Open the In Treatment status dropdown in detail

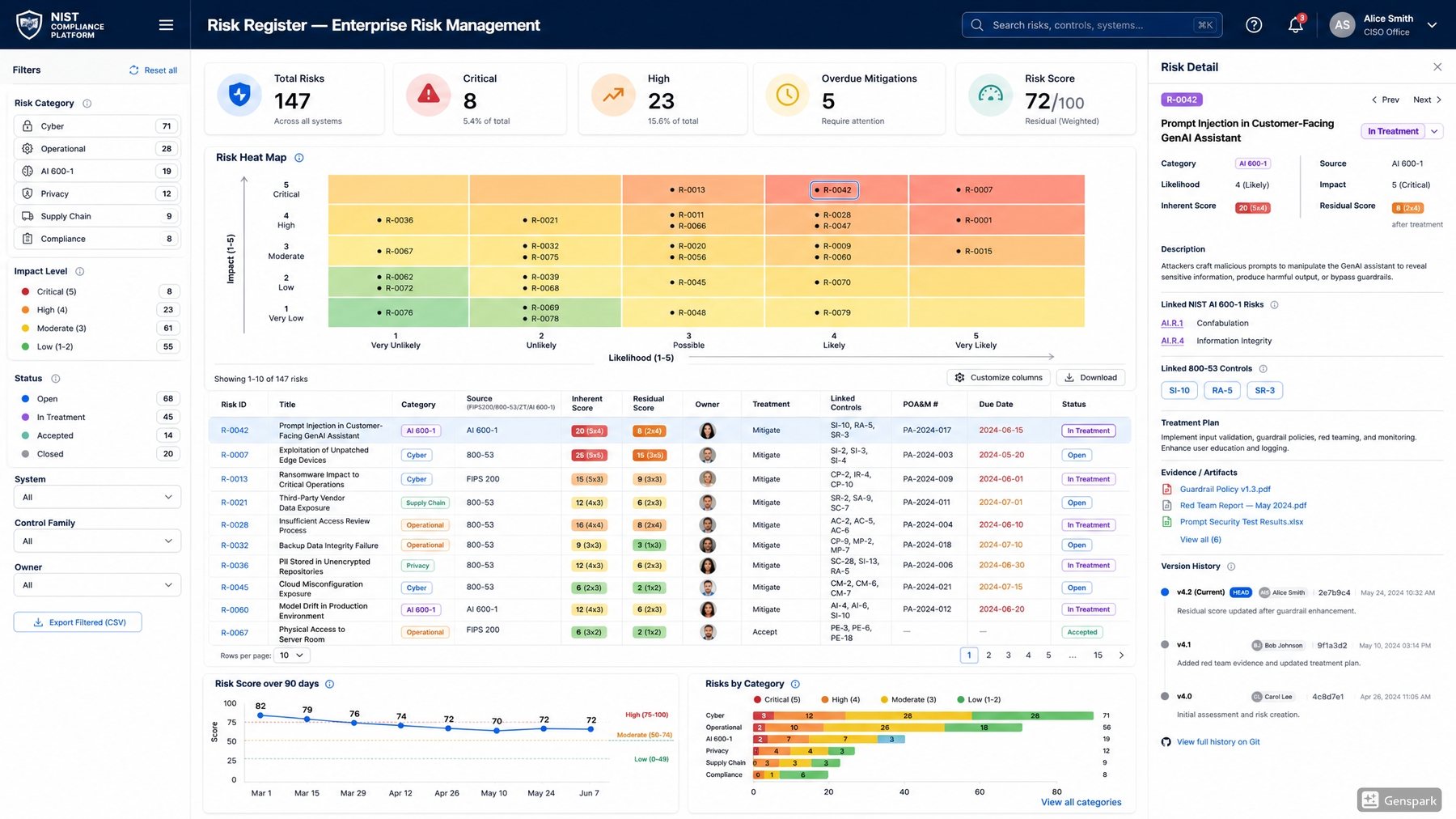point(1435,131)
